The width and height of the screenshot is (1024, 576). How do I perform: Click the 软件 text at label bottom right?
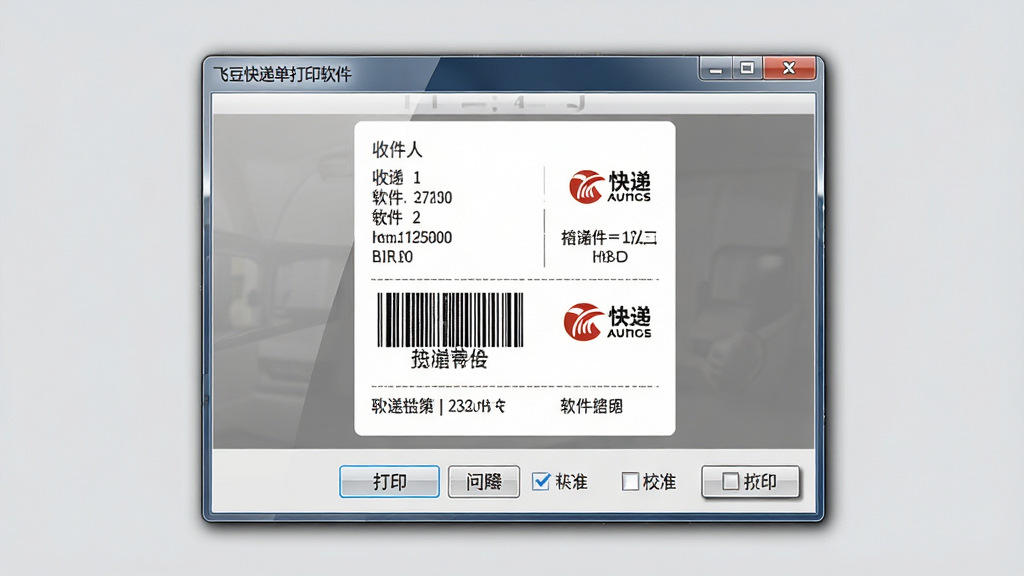(591, 406)
